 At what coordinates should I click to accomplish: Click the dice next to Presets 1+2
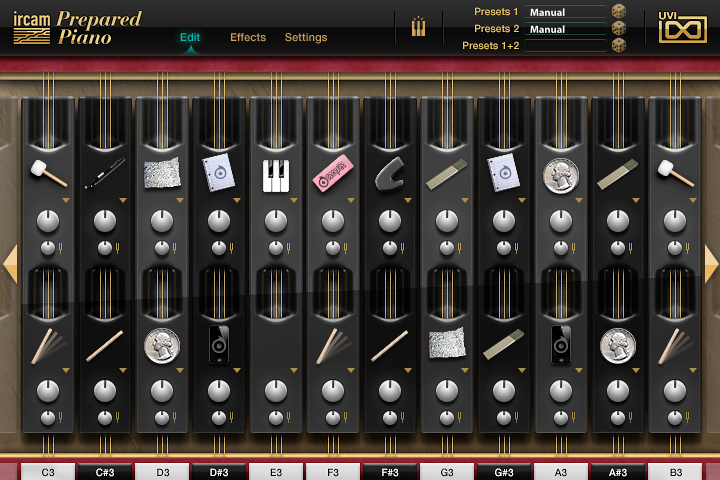[x=619, y=45]
